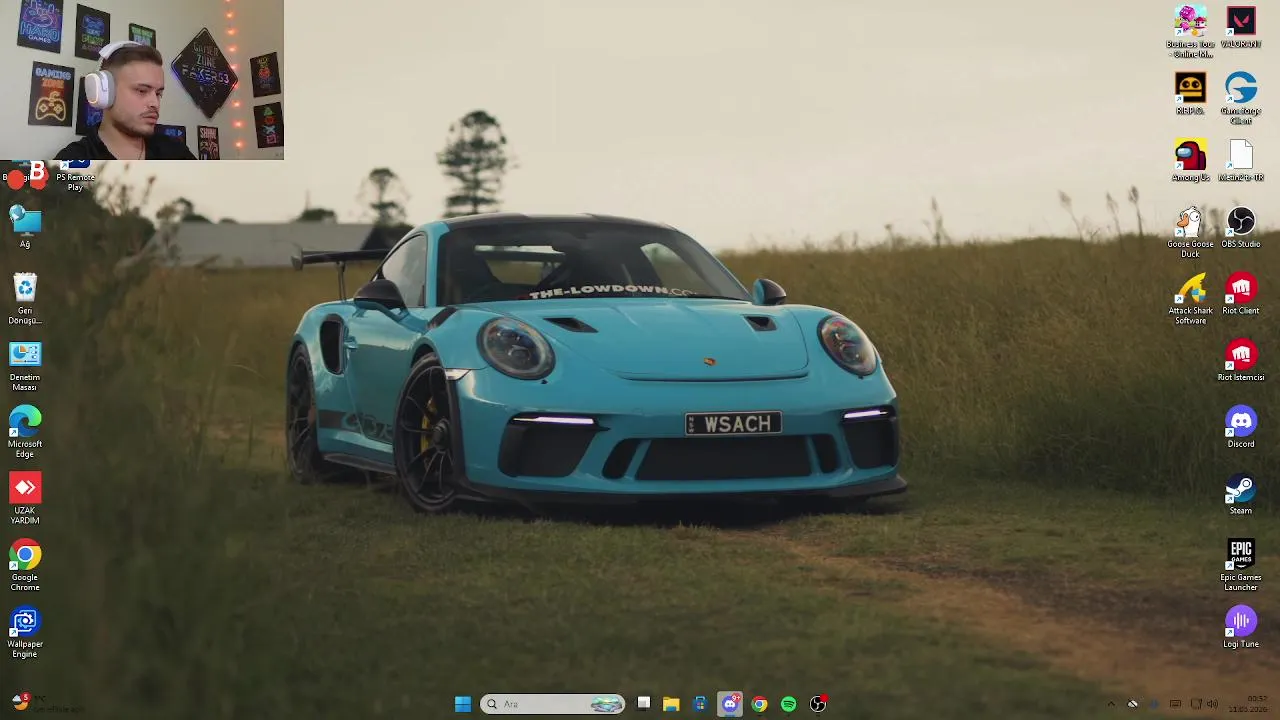Select the Among Us desktop icon
This screenshot has height=720, width=1280.
1190,160
